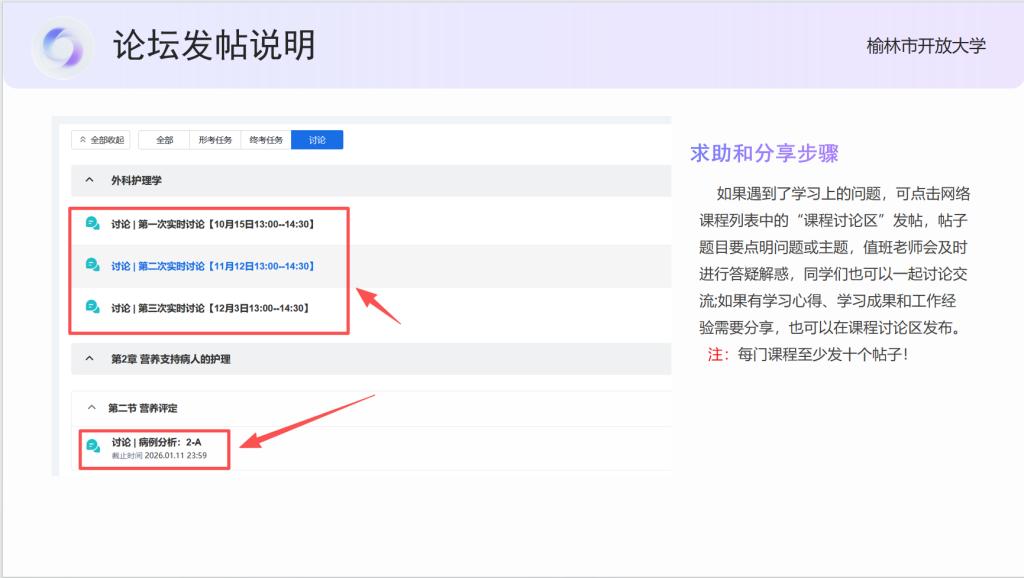Click the chat icon beside 病例分析：2-A
Screen dimensions: 1024x578
[93, 446]
